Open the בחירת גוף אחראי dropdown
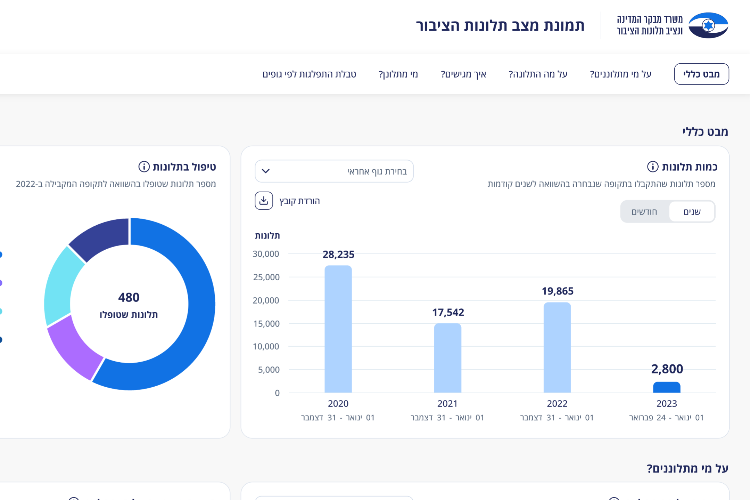This screenshot has width=750, height=500. [x=334, y=171]
